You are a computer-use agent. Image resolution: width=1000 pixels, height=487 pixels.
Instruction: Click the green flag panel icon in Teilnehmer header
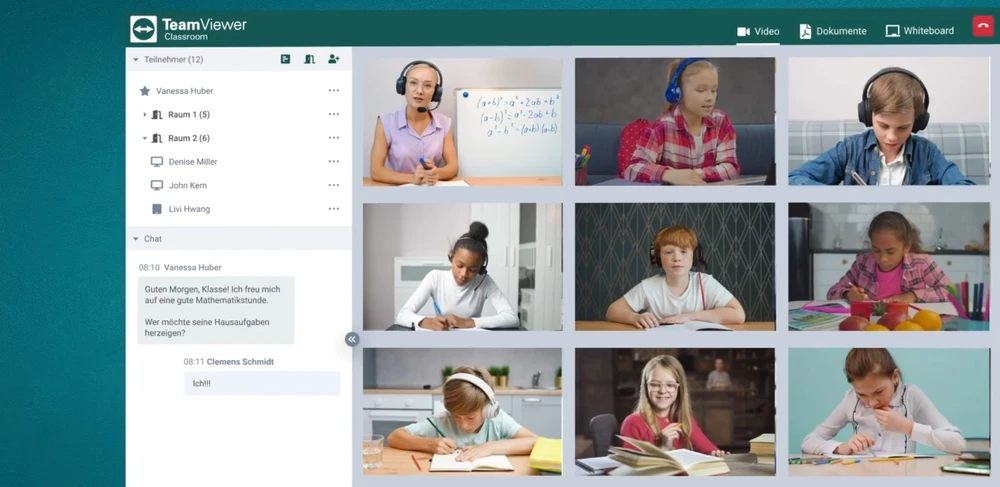click(x=285, y=59)
